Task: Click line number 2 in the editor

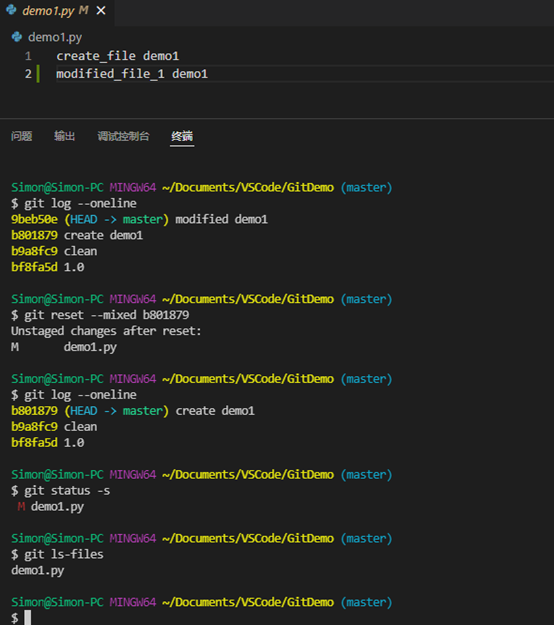Action: pyautogui.click(x=28, y=74)
